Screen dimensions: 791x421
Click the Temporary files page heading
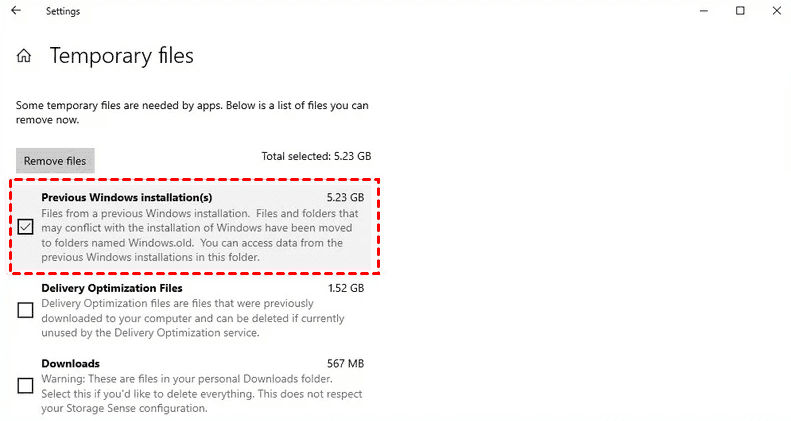point(122,56)
